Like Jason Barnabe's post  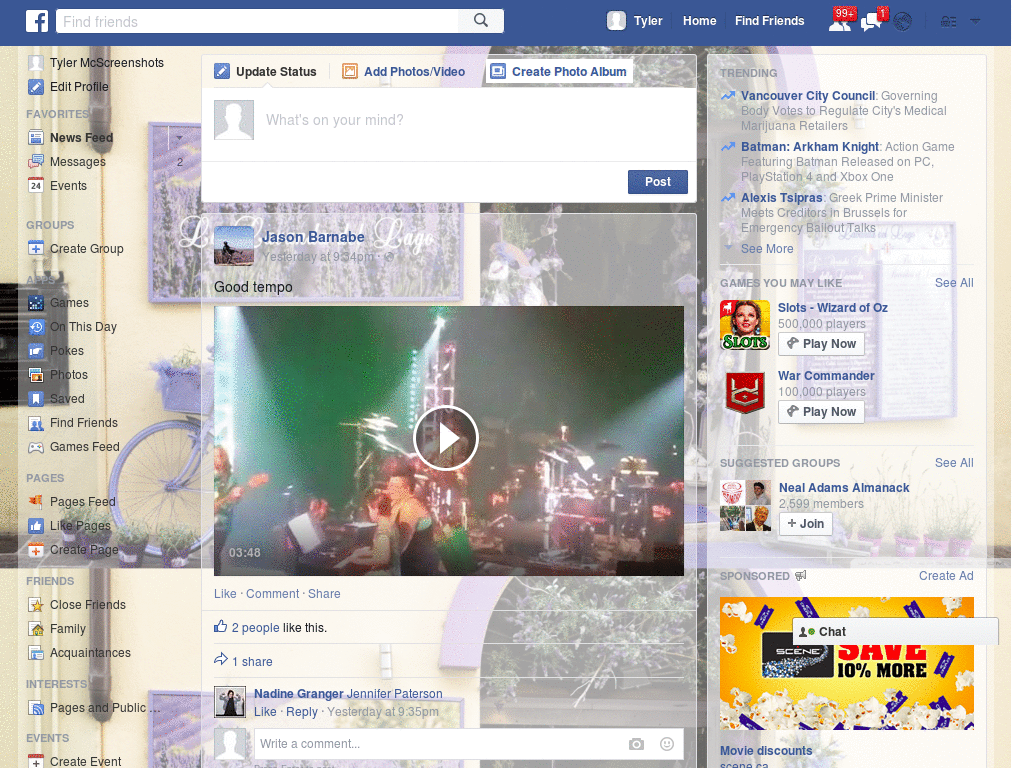coord(225,594)
